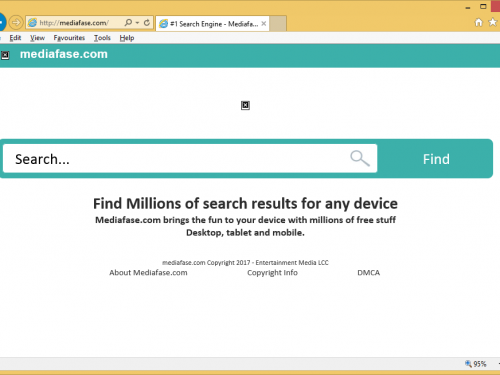Click the 95% zoom level control
Viewport: 500px width, 375px height.
(x=476, y=364)
